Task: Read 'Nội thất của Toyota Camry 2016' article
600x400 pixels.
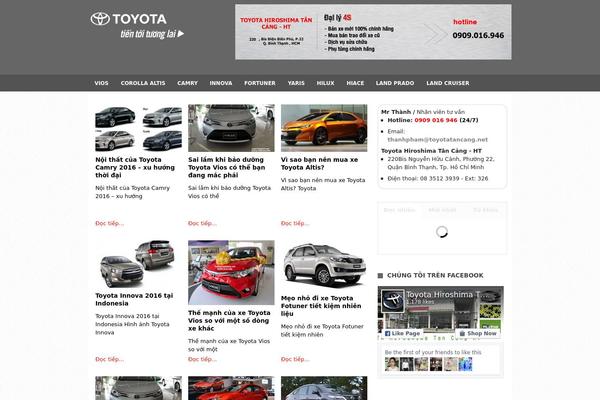Action: pos(135,167)
